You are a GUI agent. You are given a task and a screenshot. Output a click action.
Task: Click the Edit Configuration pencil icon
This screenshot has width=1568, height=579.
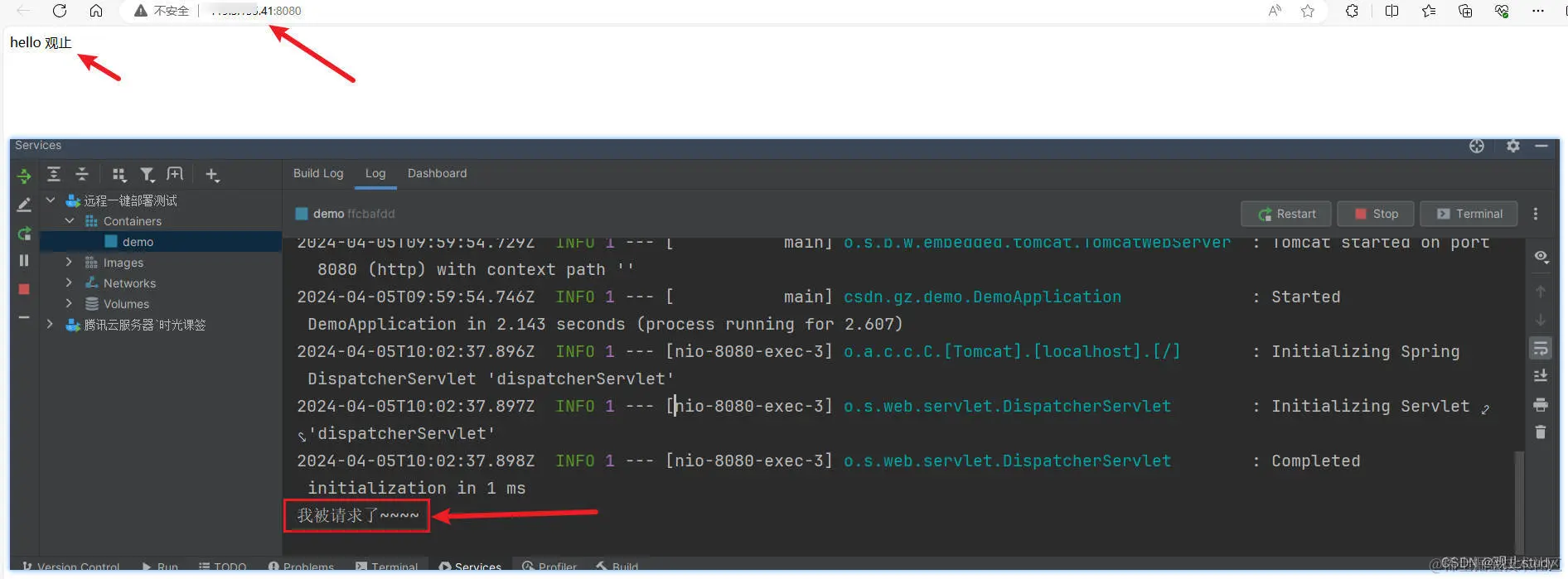click(x=24, y=205)
